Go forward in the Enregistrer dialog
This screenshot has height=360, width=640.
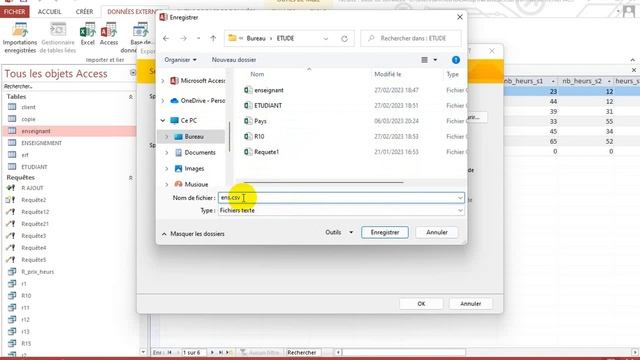click(183, 38)
